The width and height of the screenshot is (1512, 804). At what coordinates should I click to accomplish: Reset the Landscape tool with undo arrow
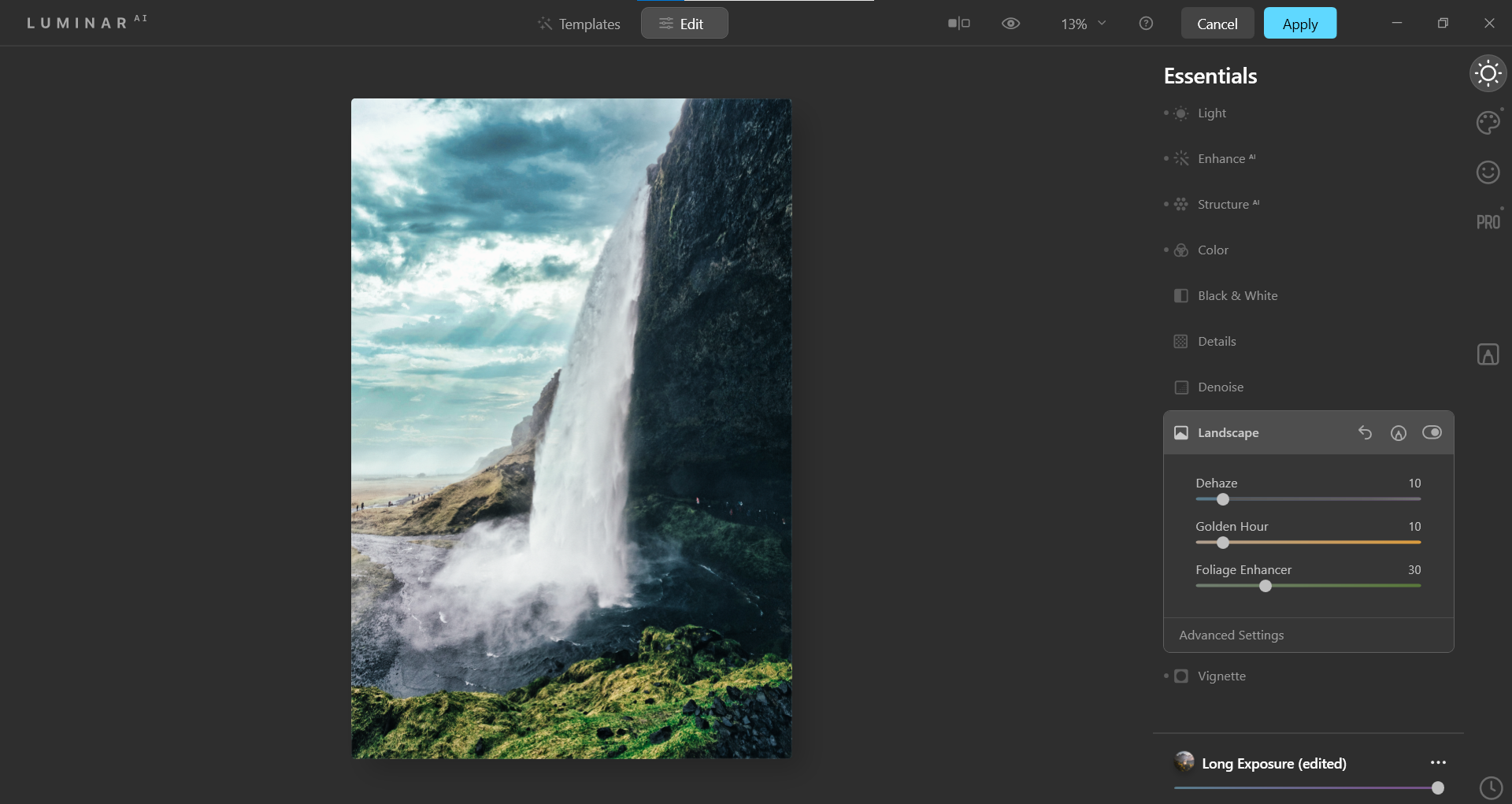tap(1365, 432)
